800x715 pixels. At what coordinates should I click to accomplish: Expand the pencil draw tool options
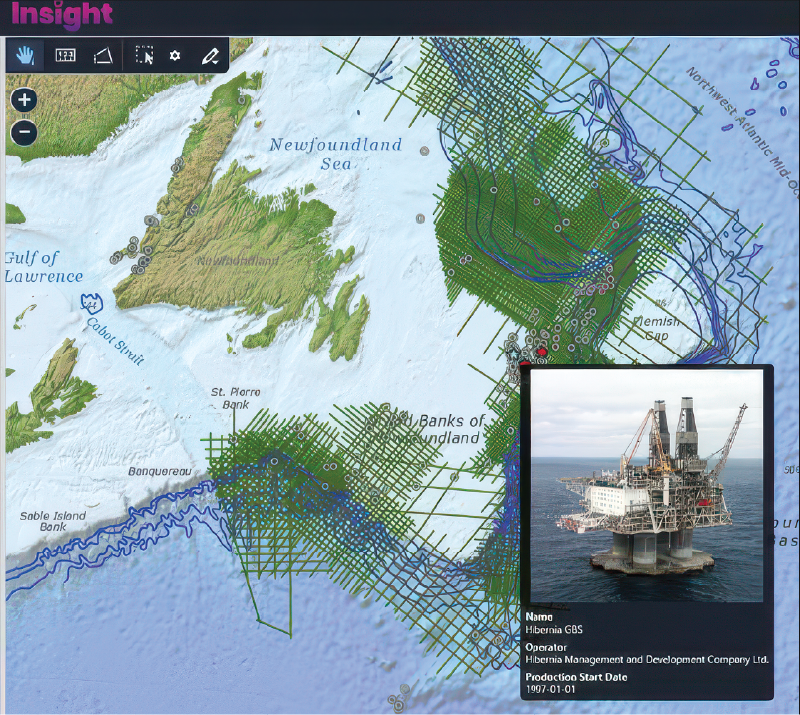coord(209,56)
